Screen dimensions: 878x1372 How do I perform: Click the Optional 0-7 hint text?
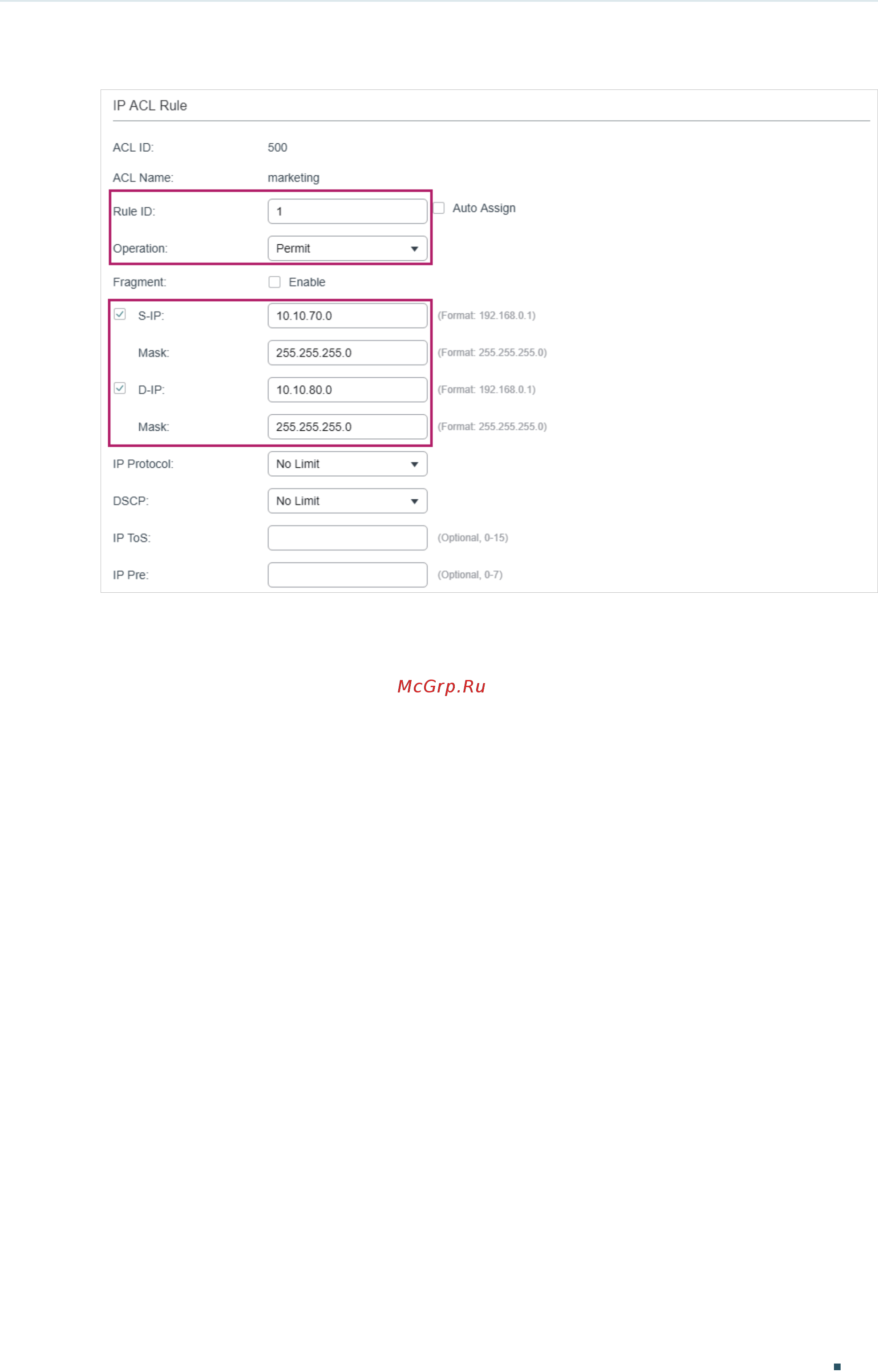click(470, 575)
